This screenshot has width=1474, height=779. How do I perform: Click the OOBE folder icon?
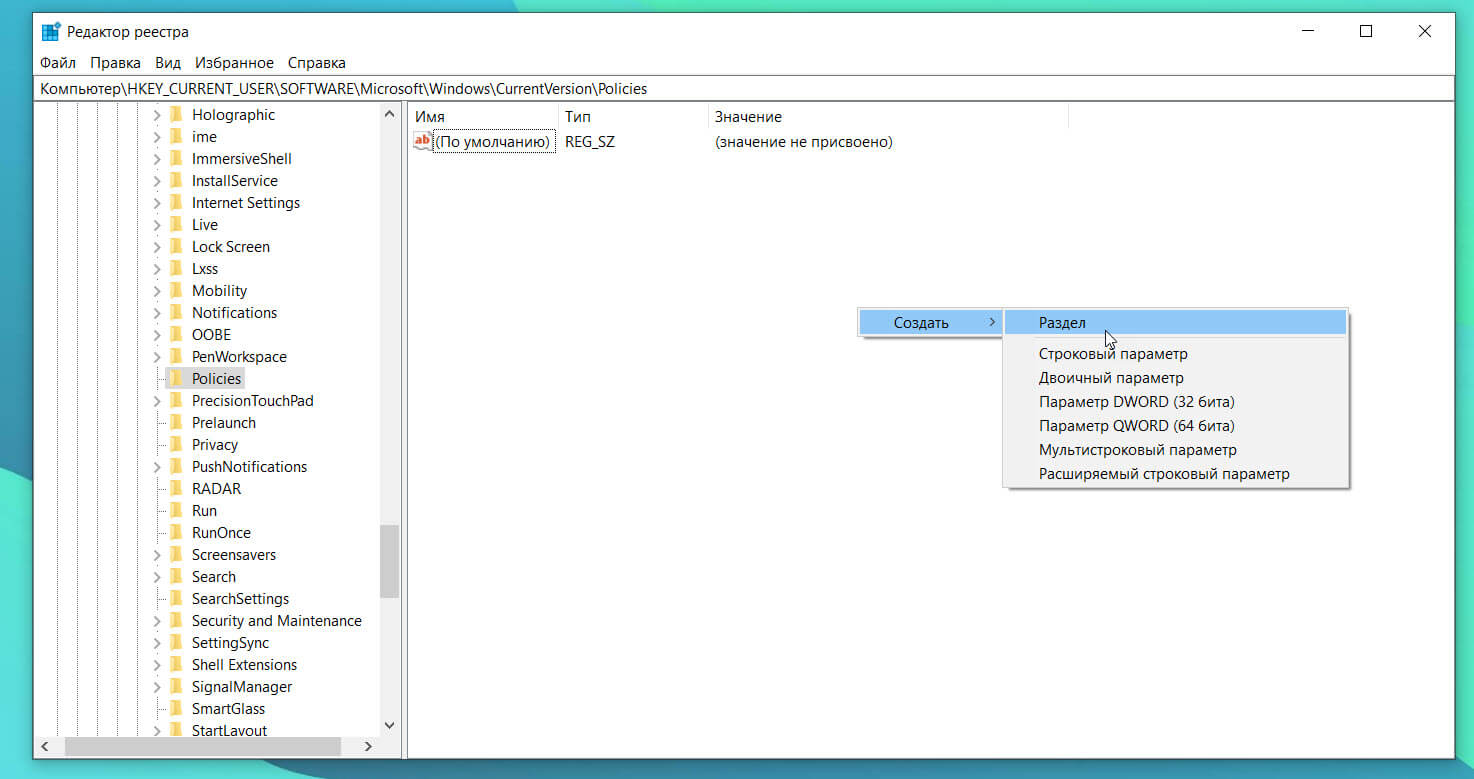[176, 335]
